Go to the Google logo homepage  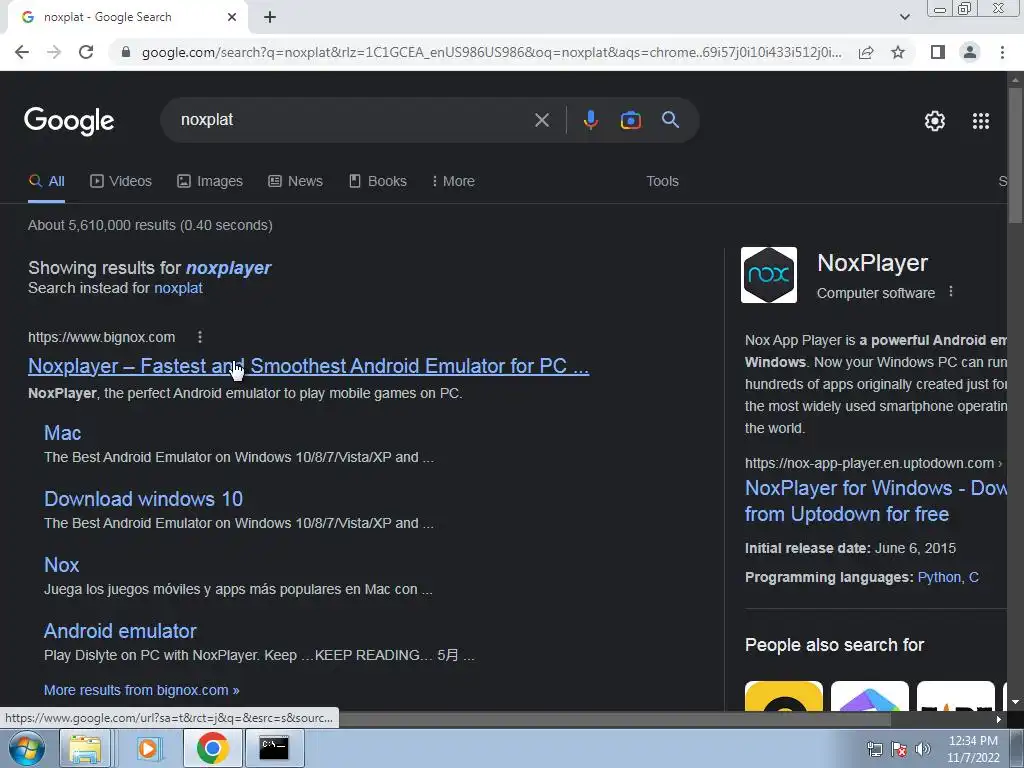pos(69,121)
